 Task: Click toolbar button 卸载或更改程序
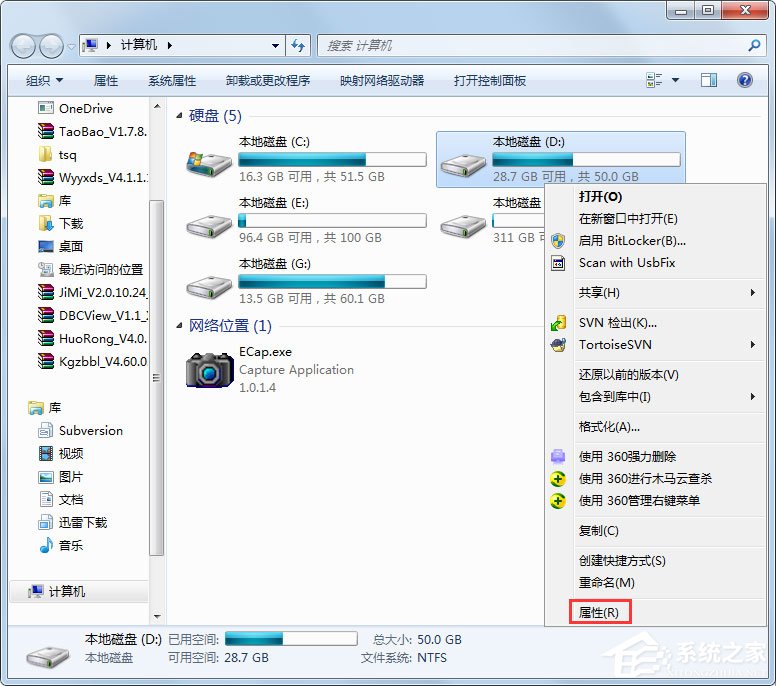pyautogui.click(x=268, y=80)
